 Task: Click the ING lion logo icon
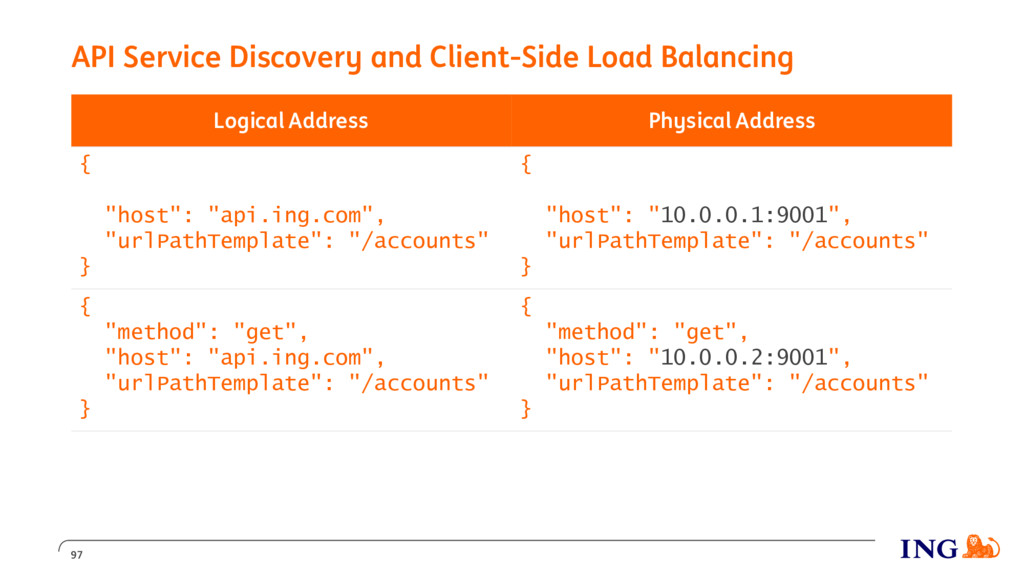tap(981, 547)
